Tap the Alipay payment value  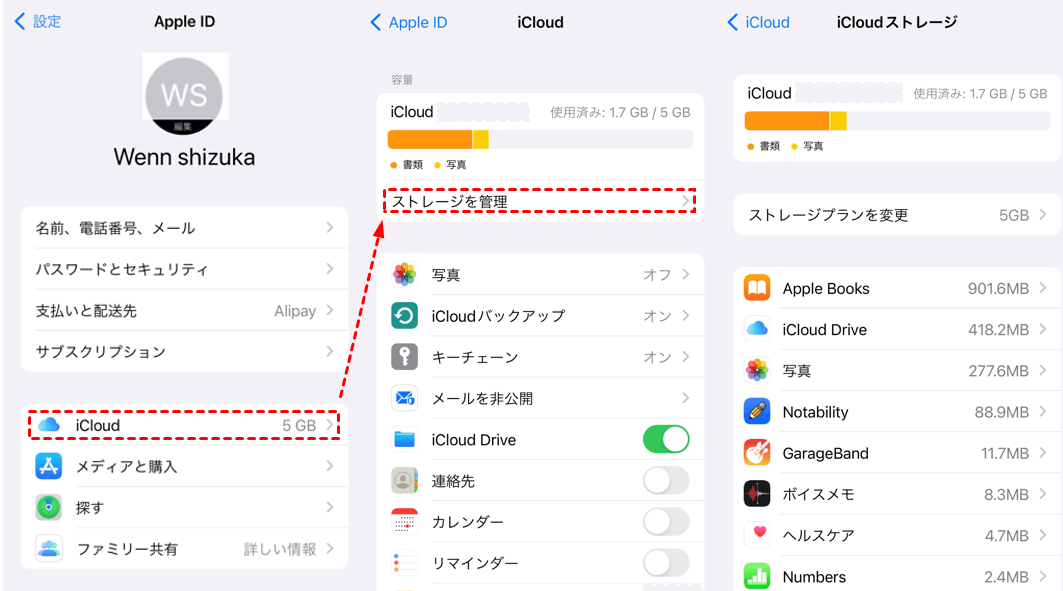295,310
